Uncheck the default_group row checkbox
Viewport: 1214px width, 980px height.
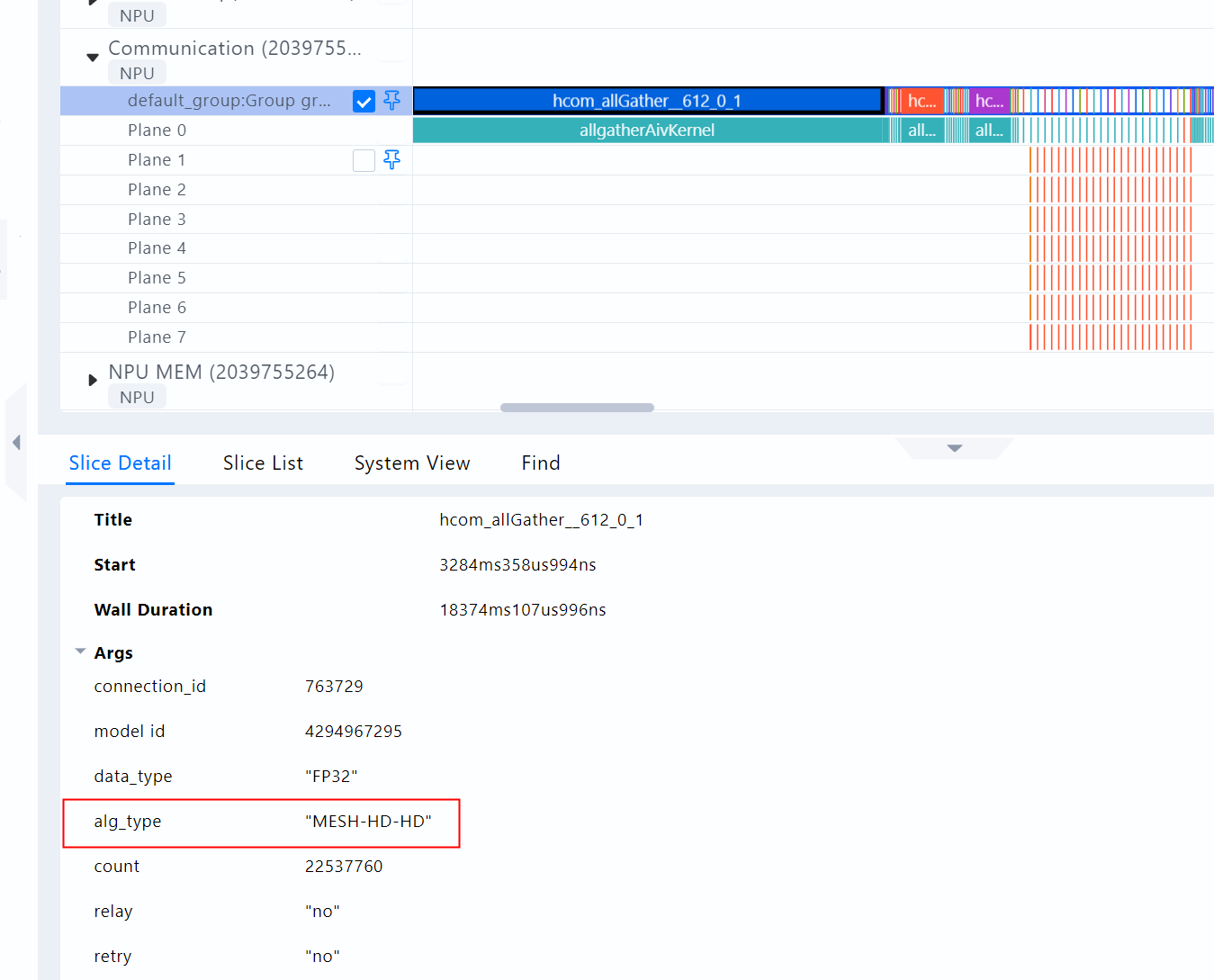click(364, 101)
